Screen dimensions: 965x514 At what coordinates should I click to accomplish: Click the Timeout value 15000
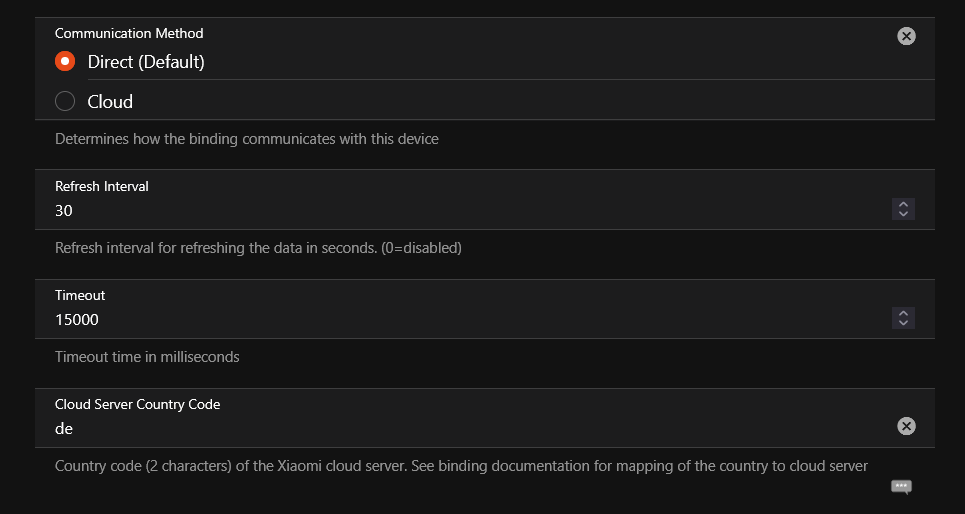[x=77, y=319]
